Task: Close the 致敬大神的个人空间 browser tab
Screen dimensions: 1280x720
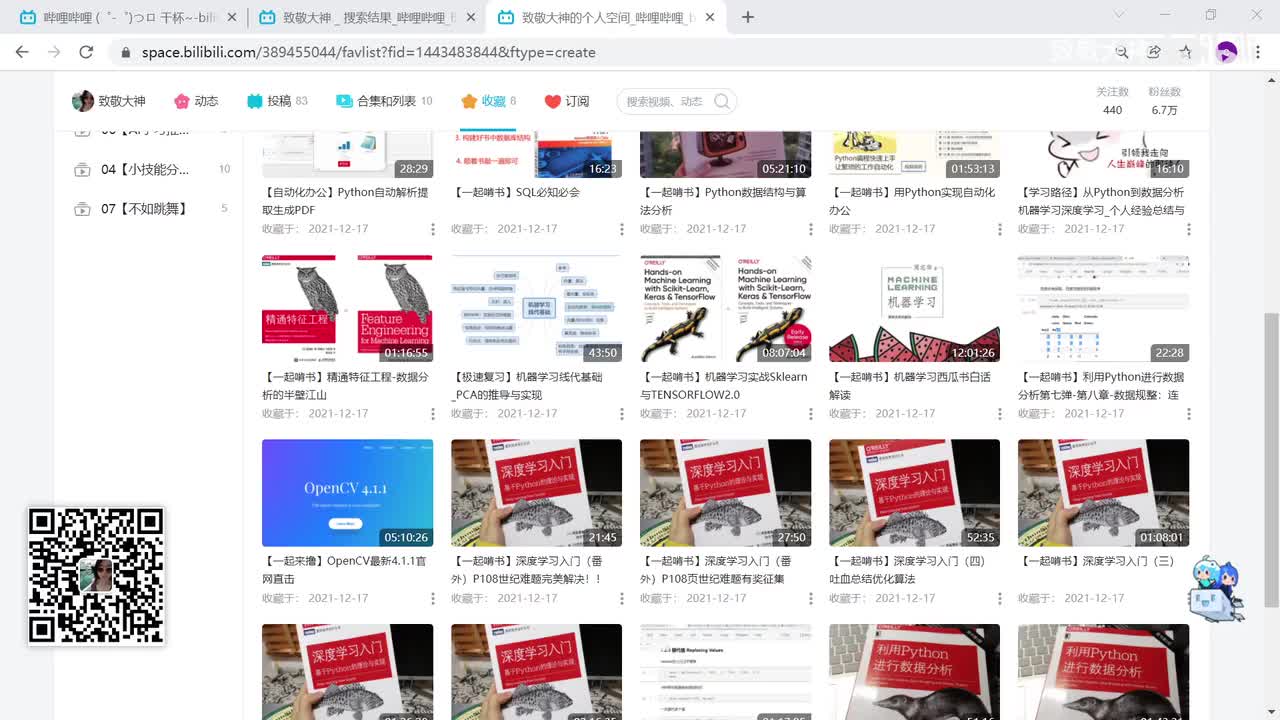Action: pyautogui.click(x=711, y=17)
